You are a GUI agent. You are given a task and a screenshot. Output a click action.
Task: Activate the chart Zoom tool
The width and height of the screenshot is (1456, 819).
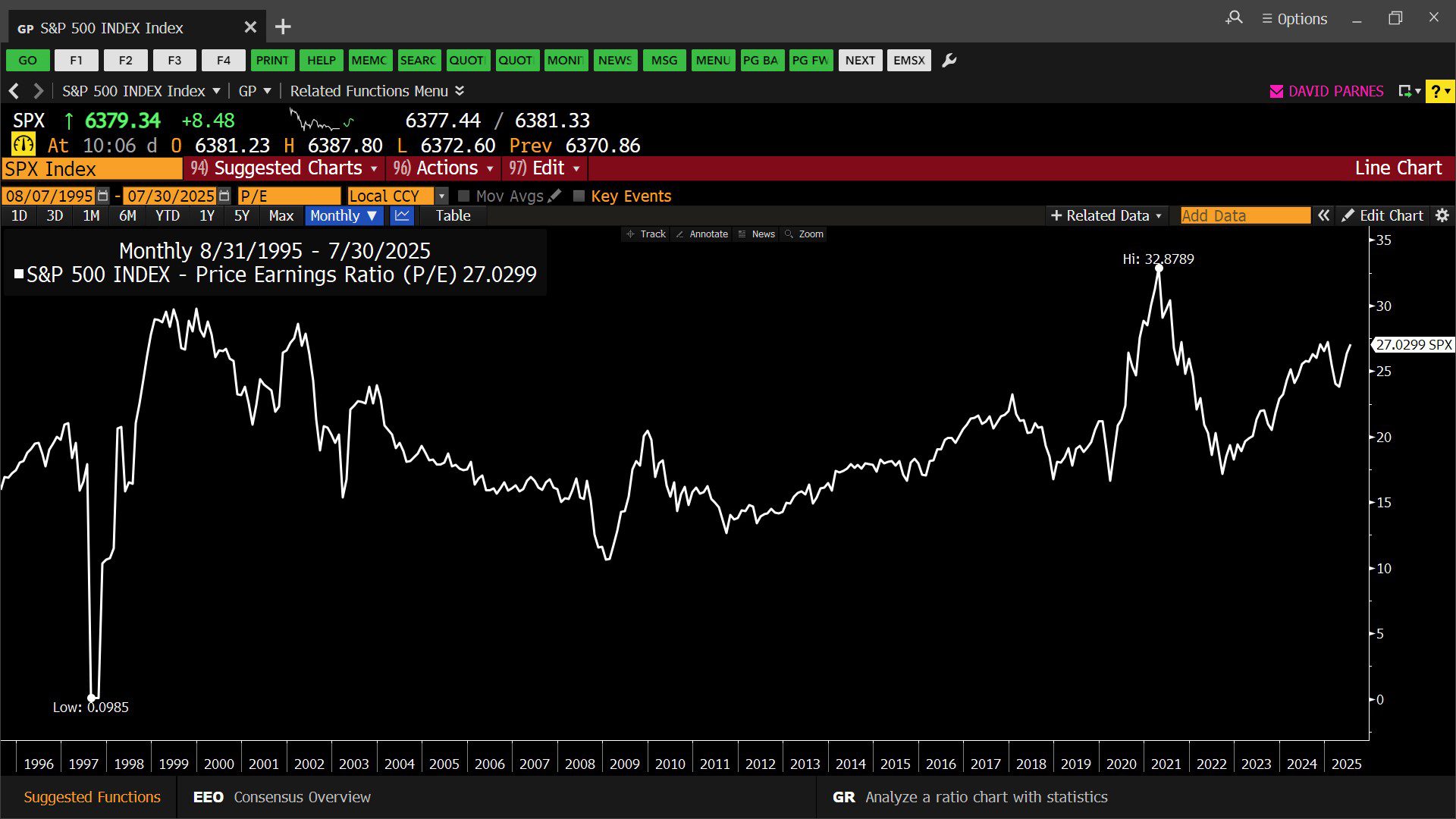coord(804,234)
